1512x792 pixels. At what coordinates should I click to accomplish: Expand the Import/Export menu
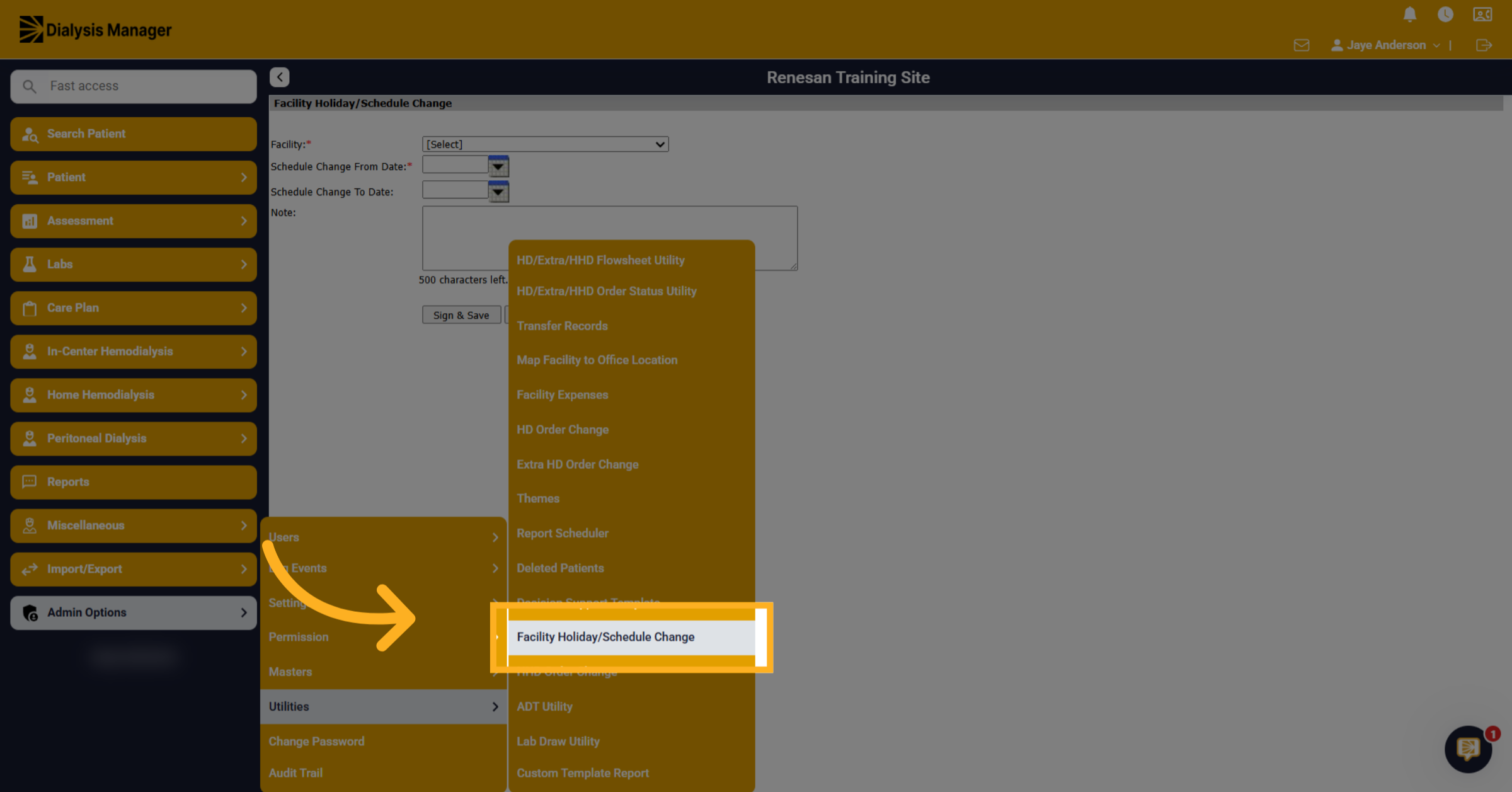[x=134, y=569]
